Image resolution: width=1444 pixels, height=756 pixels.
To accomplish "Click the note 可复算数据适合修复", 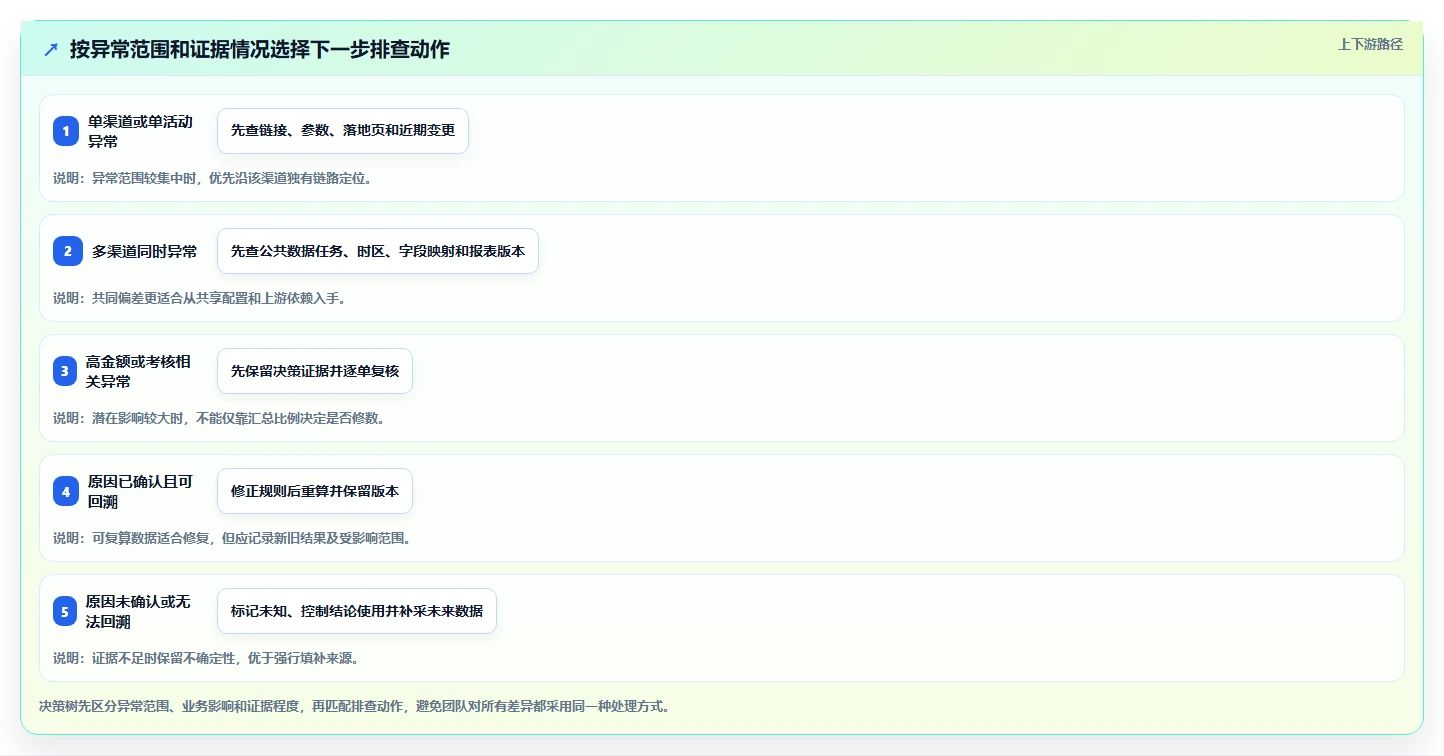I will (x=232, y=538).
